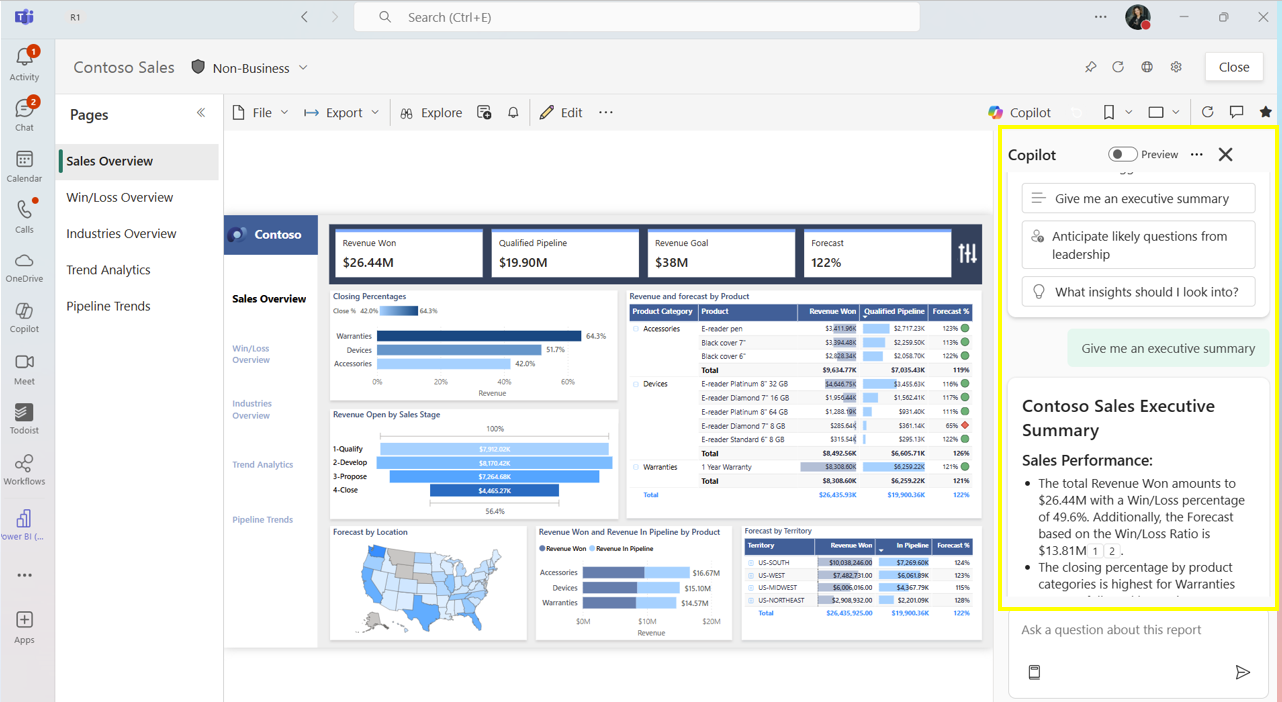Screen dimensions: 1282x702
Task: Click Give me an executive summary
Action: [x=1137, y=198]
